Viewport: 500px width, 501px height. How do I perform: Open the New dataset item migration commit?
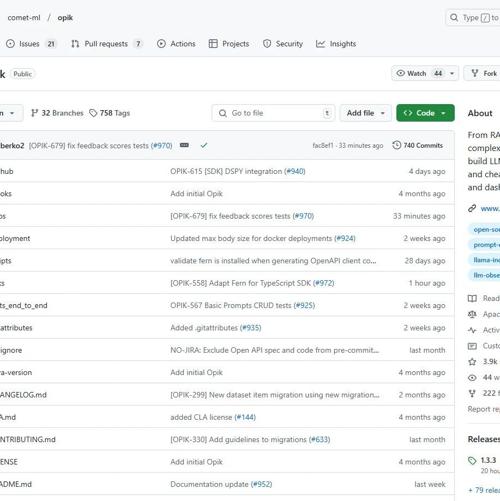click(x=275, y=395)
